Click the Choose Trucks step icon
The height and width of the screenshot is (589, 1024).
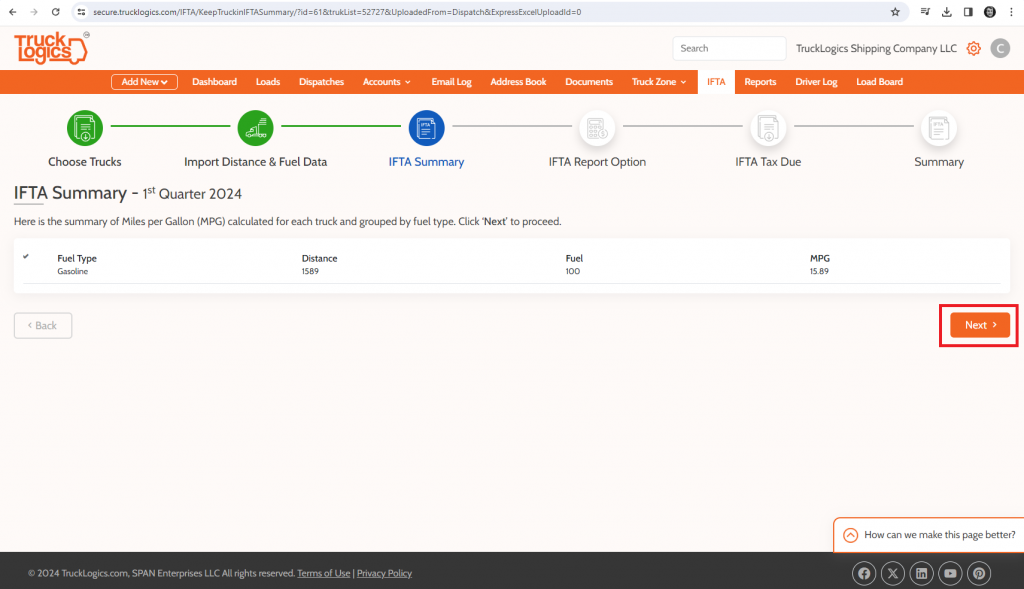pos(85,128)
